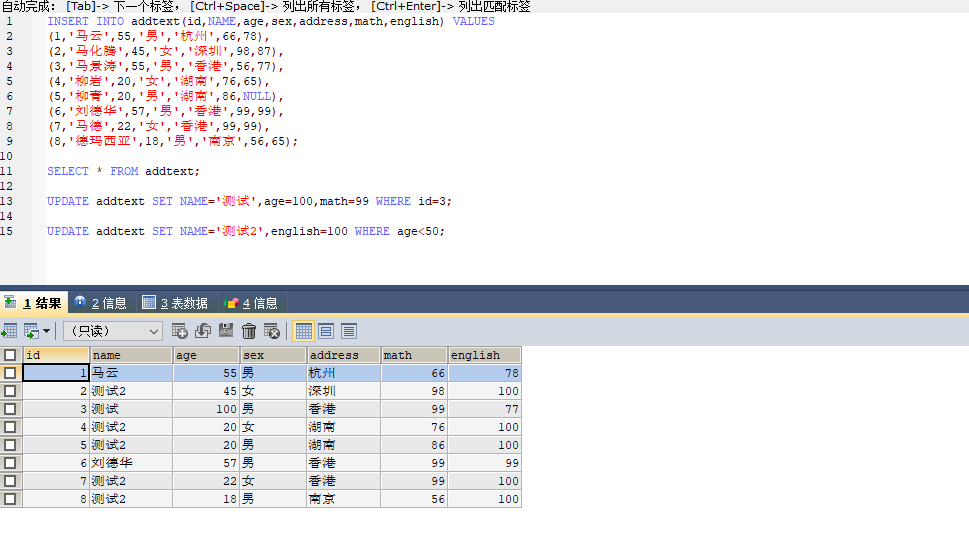Switch to grid view mode
This screenshot has height=536, width=969.
click(304, 331)
